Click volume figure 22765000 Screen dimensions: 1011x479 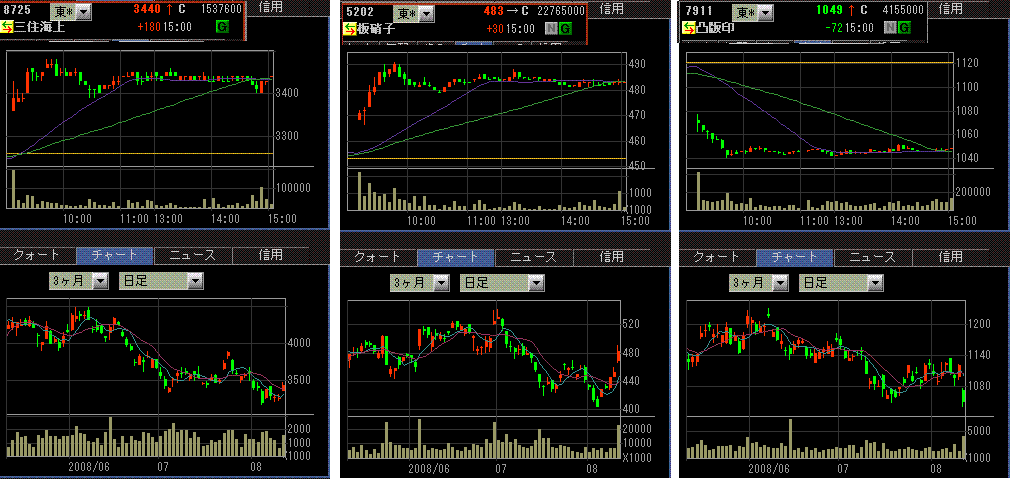tap(562, 12)
